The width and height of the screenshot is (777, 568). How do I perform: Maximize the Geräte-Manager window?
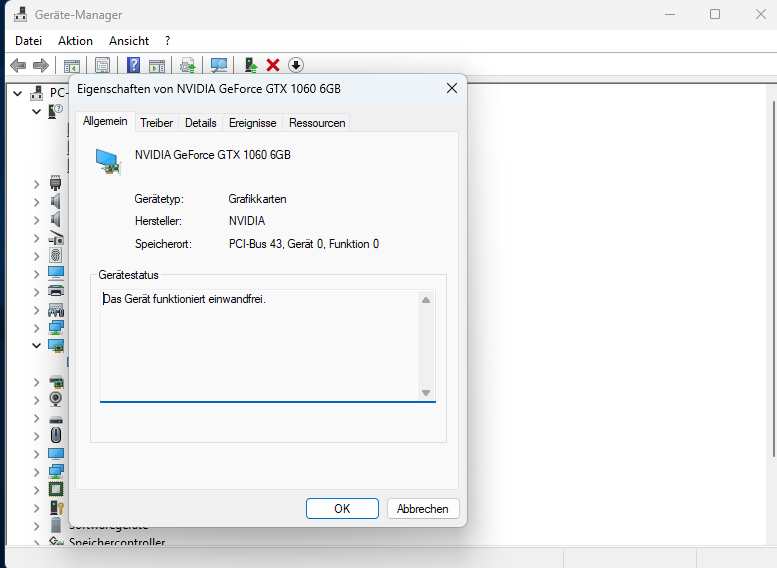[x=715, y=14]
